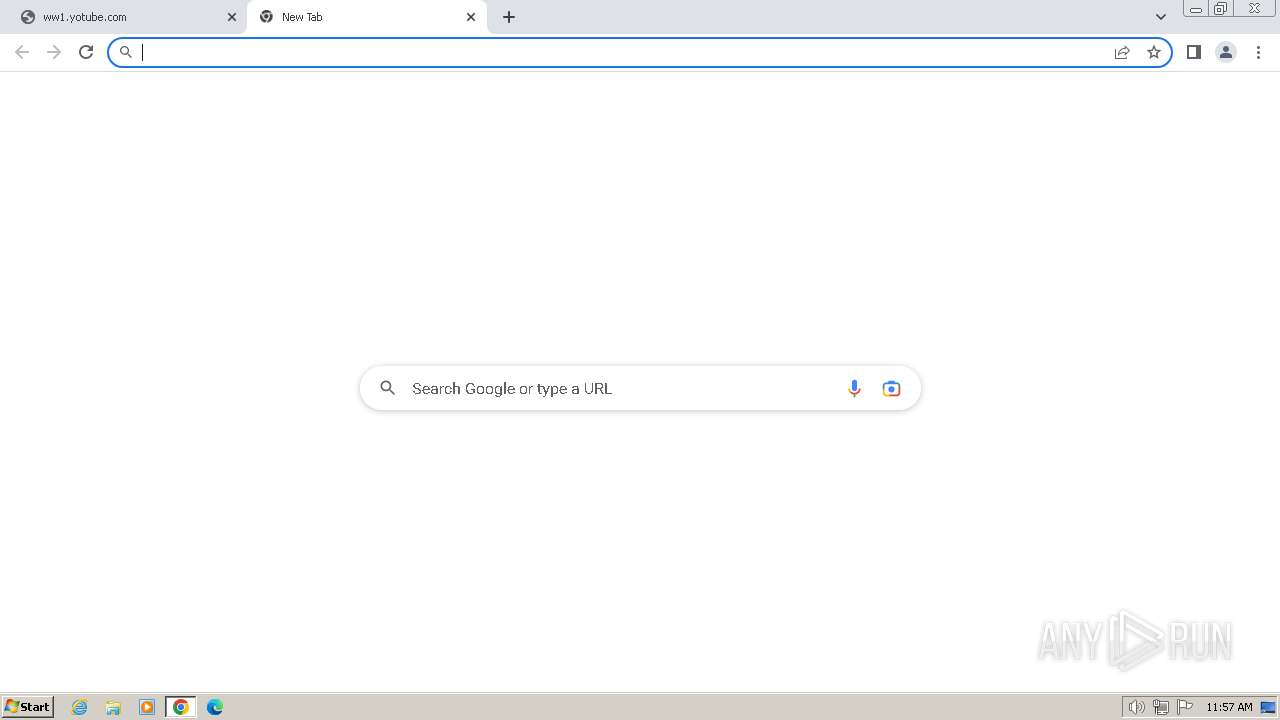Screen dimensions: 1280x720
Task: Expand the tab search dropdown arrow
Action: pyautogui.click(x=1161, y=17)
